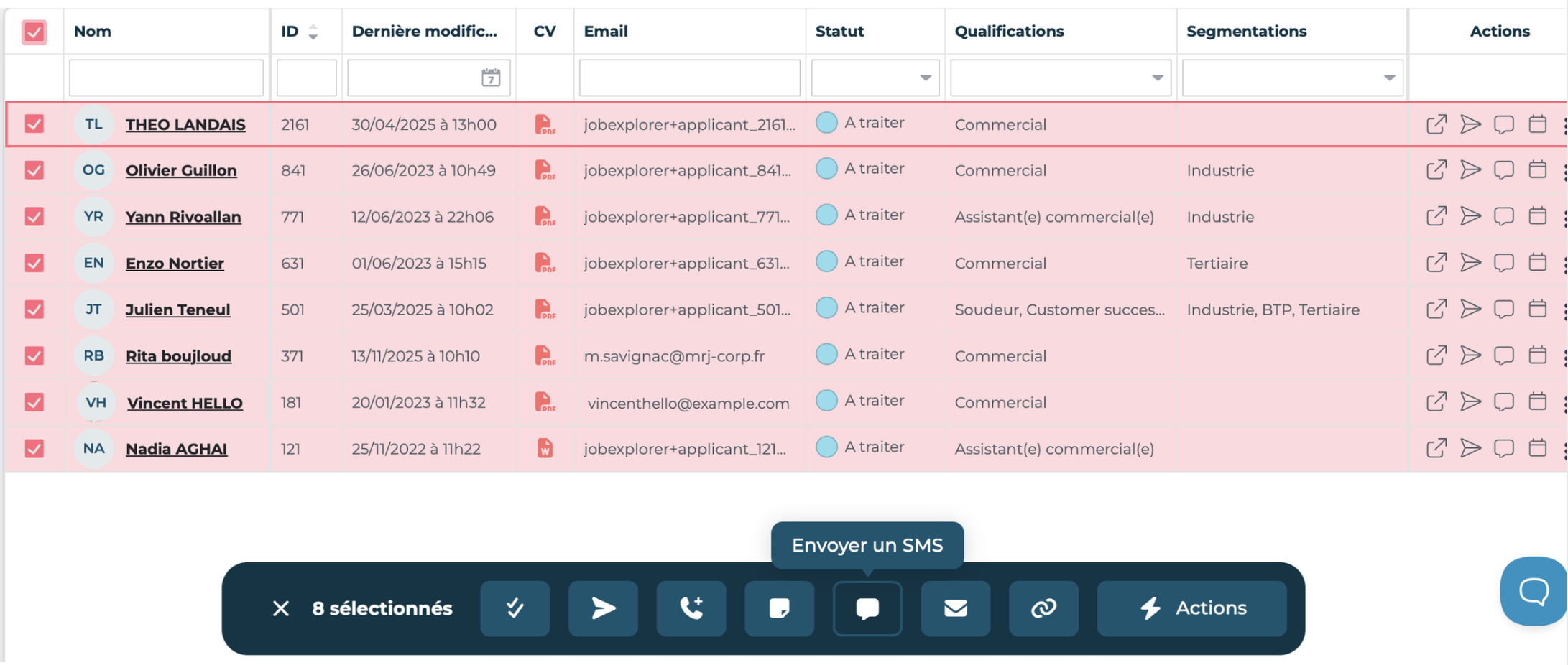Open Nadia AGHAI candidate link

coord(176,449)
